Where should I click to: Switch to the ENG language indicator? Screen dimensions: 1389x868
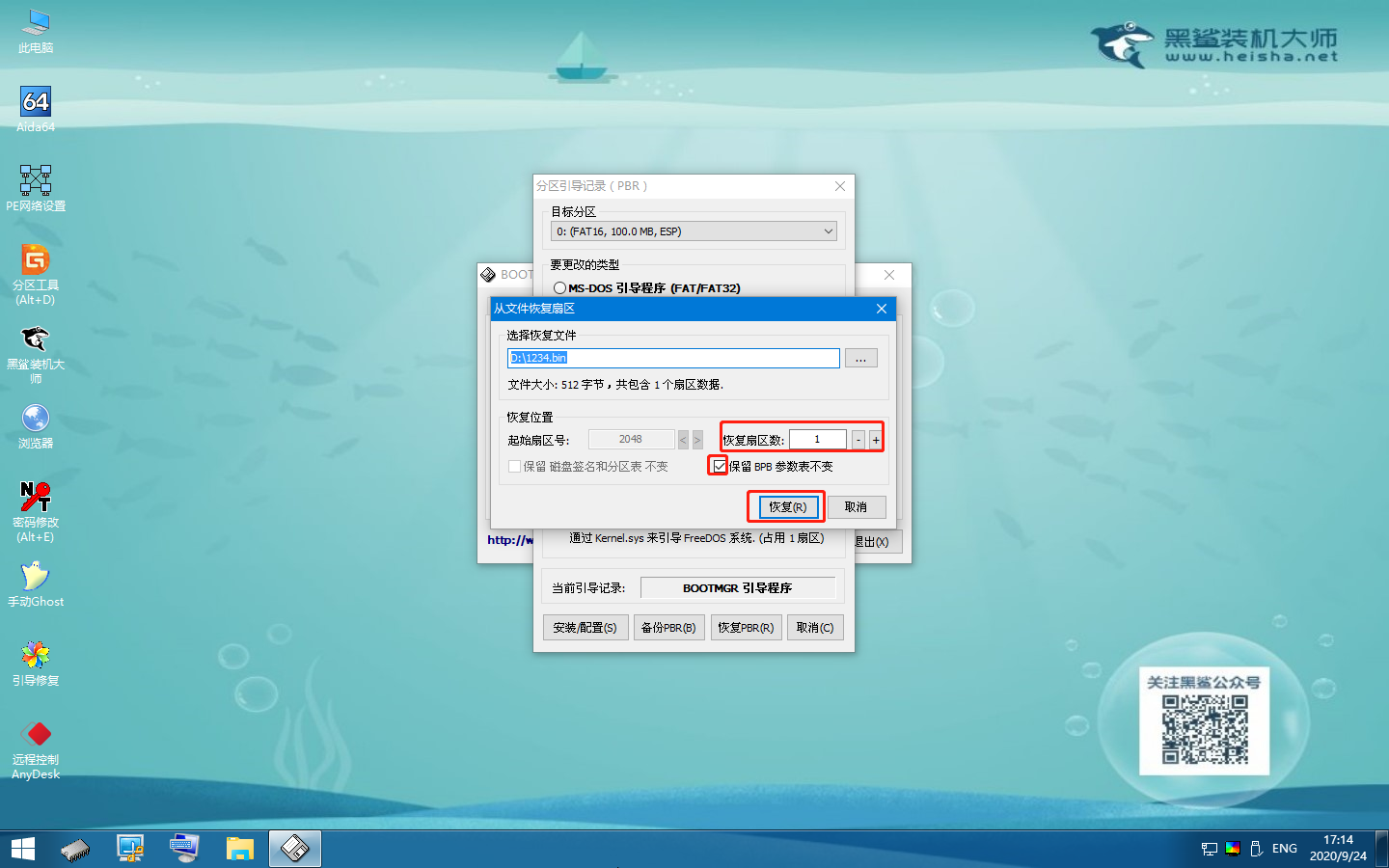pyautogui.click(x=1284, y=849)
